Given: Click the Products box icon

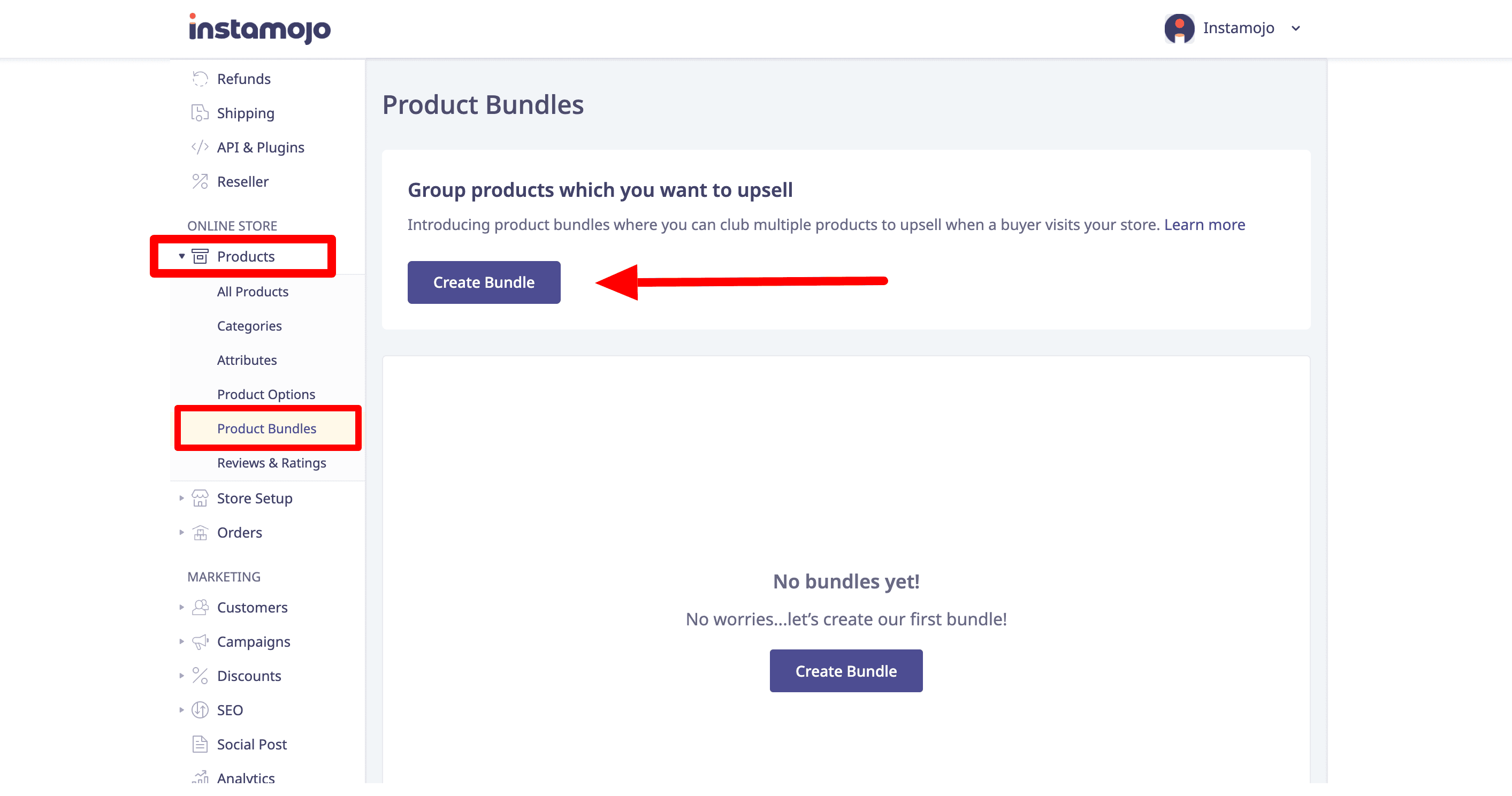Looking at the screenshot, I should coord(200,256).
